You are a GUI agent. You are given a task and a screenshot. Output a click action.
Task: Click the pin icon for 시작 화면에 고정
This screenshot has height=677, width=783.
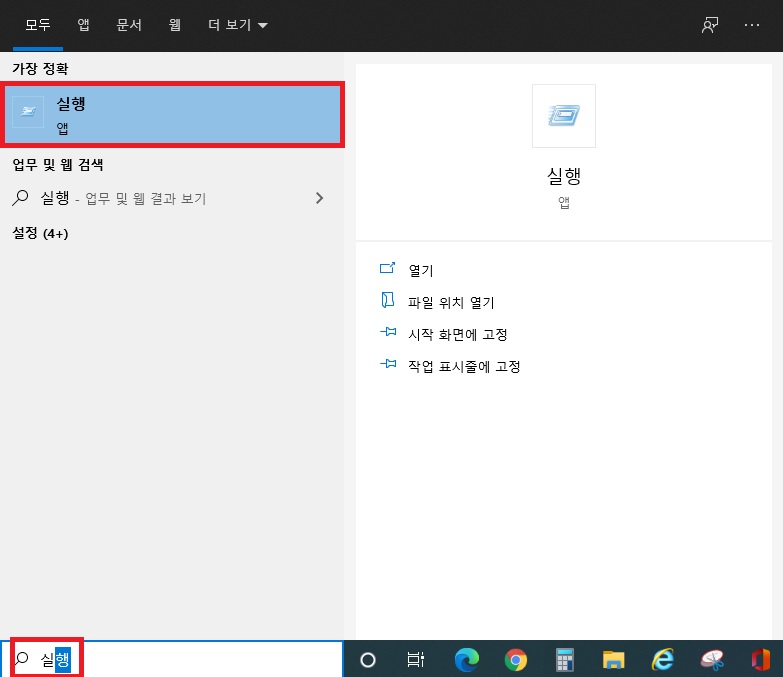[x=388, y=332]
